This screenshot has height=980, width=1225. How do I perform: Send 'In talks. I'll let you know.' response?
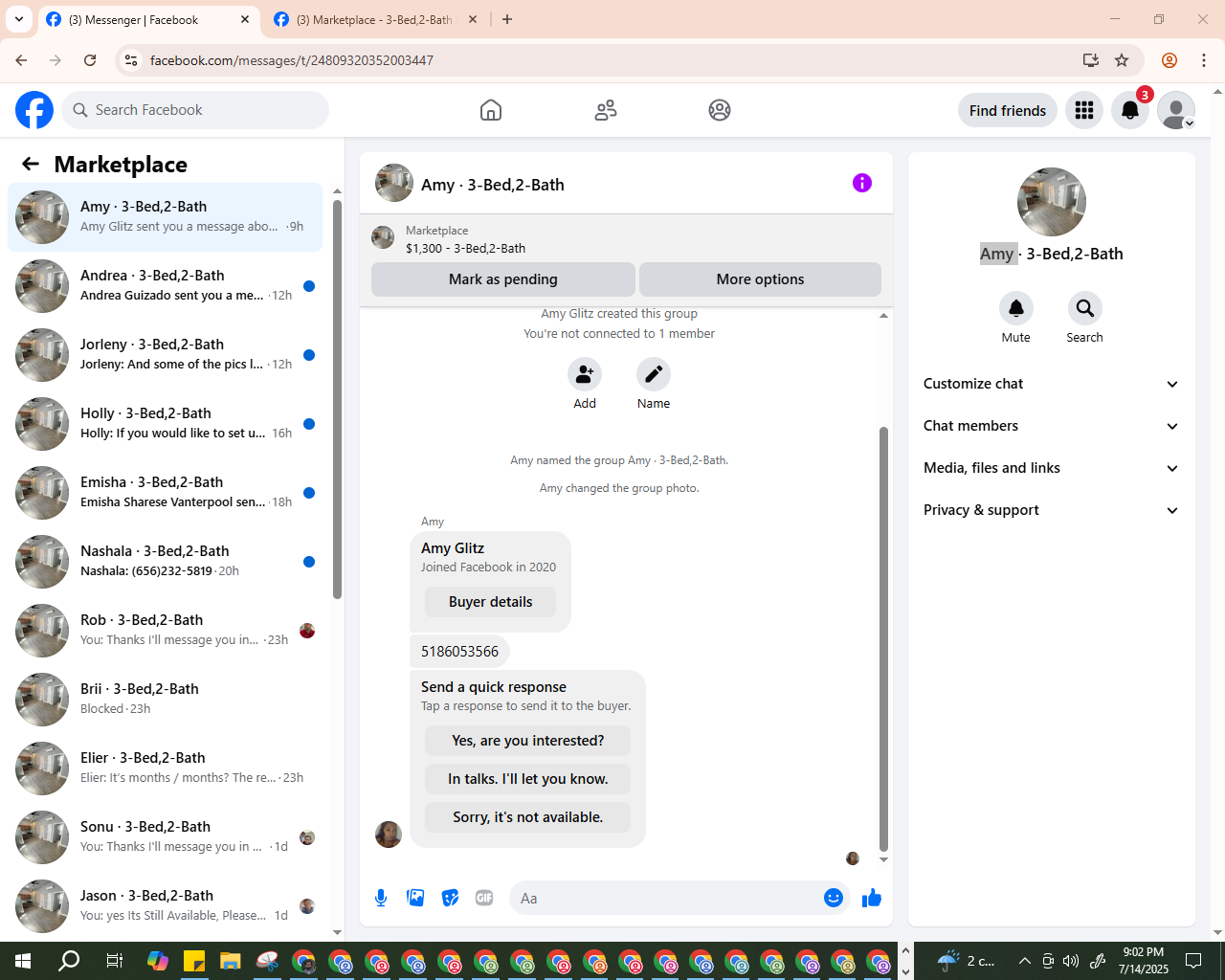(x=528, y=779)
